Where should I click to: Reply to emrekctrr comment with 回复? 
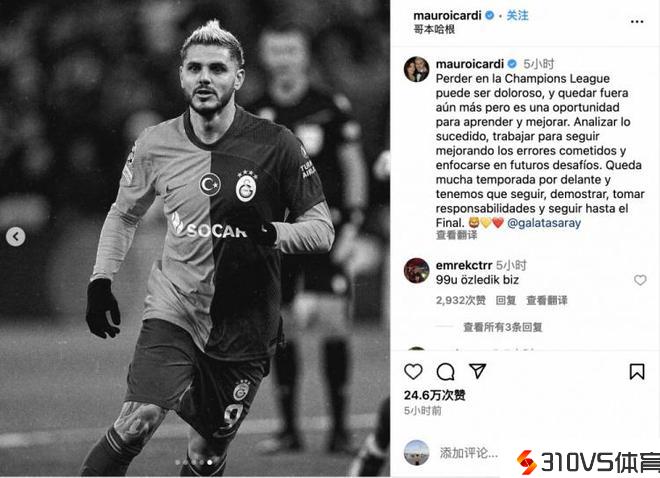506,300
